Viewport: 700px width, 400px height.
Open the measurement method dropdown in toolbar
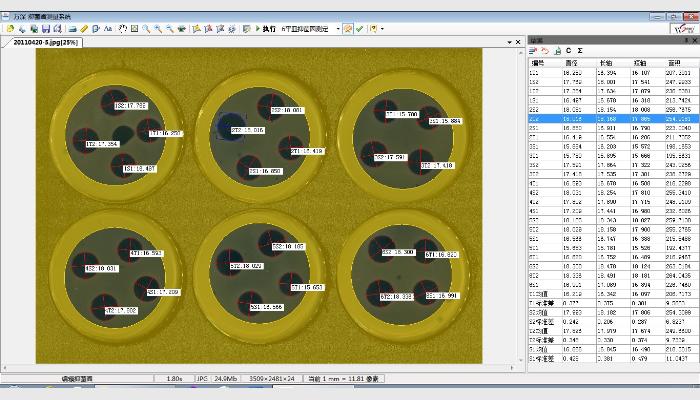point(337,29)
